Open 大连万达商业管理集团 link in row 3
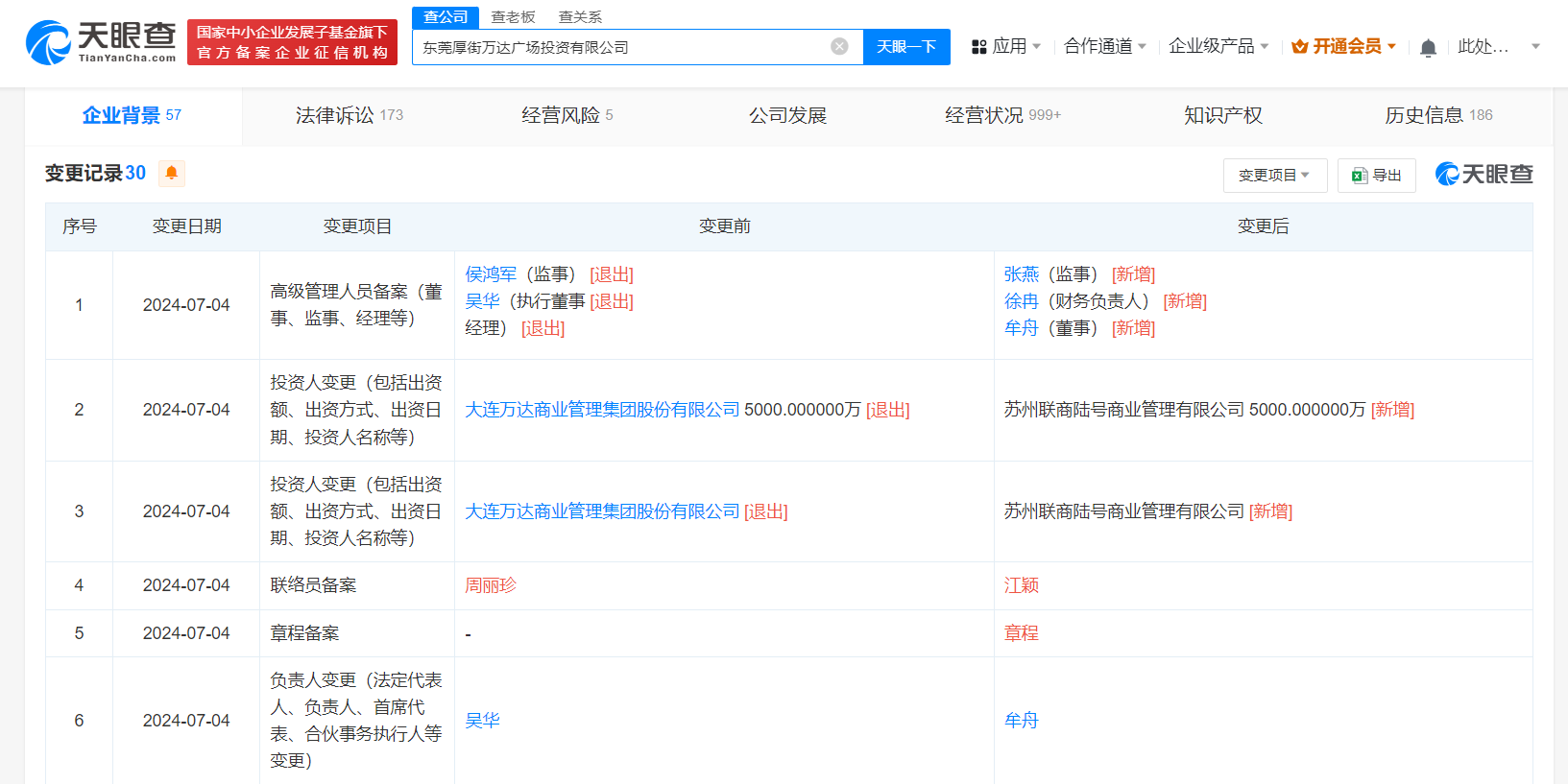The image size is (1568, 784). (602, 511)
